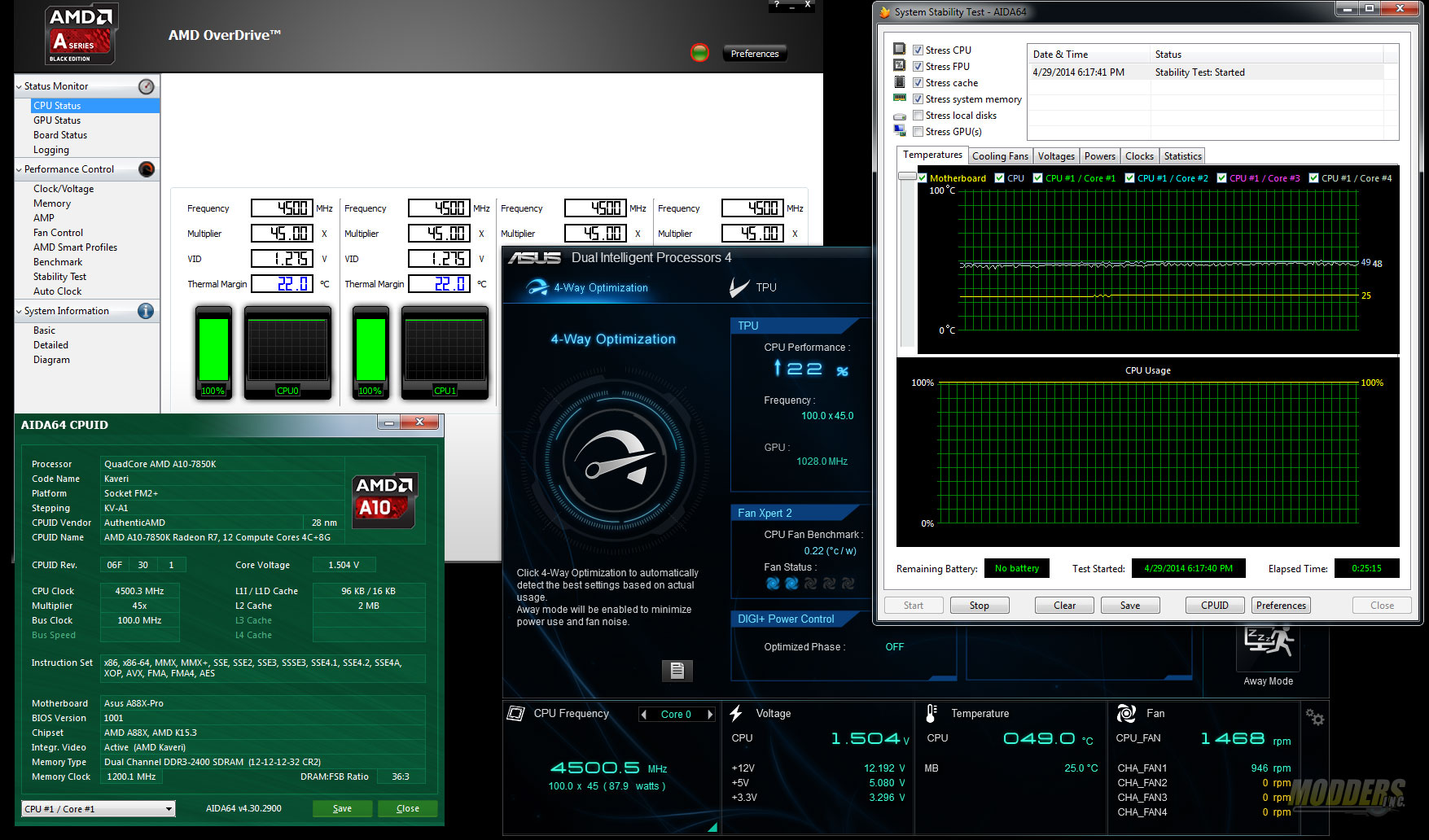Screen dimensions: 1429x840
Task: Select the Temperatures tab
Action: click(x=932, y=155)
